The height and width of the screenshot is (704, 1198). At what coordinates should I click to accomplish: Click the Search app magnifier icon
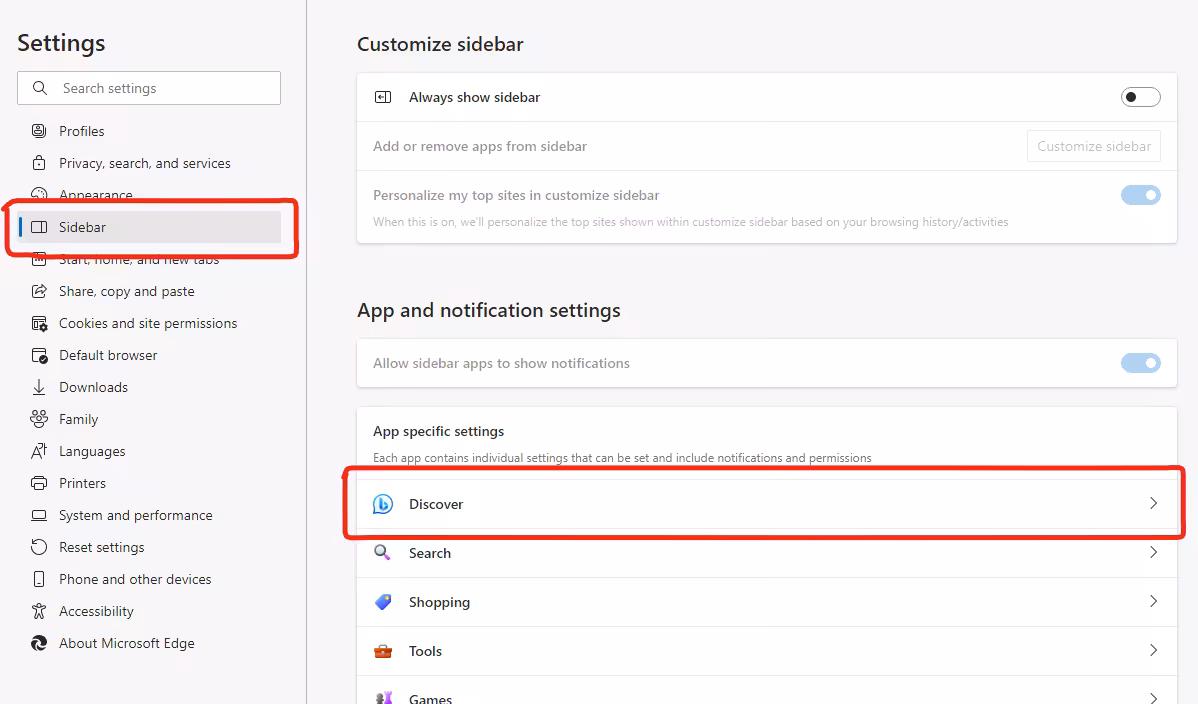(382, 552)
